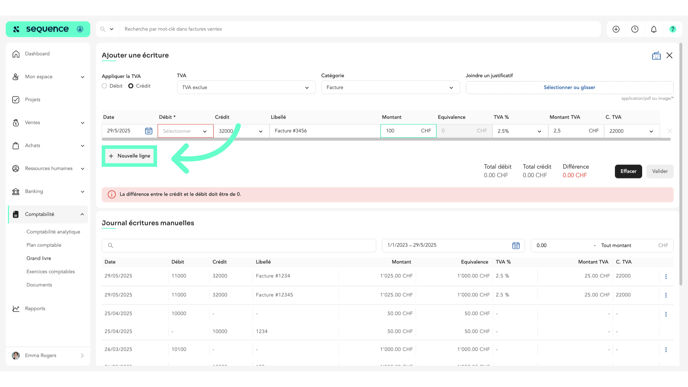The height and width of the screenshot is (387, 688).
Task: Click Valider button
Action: click(659, 171)
